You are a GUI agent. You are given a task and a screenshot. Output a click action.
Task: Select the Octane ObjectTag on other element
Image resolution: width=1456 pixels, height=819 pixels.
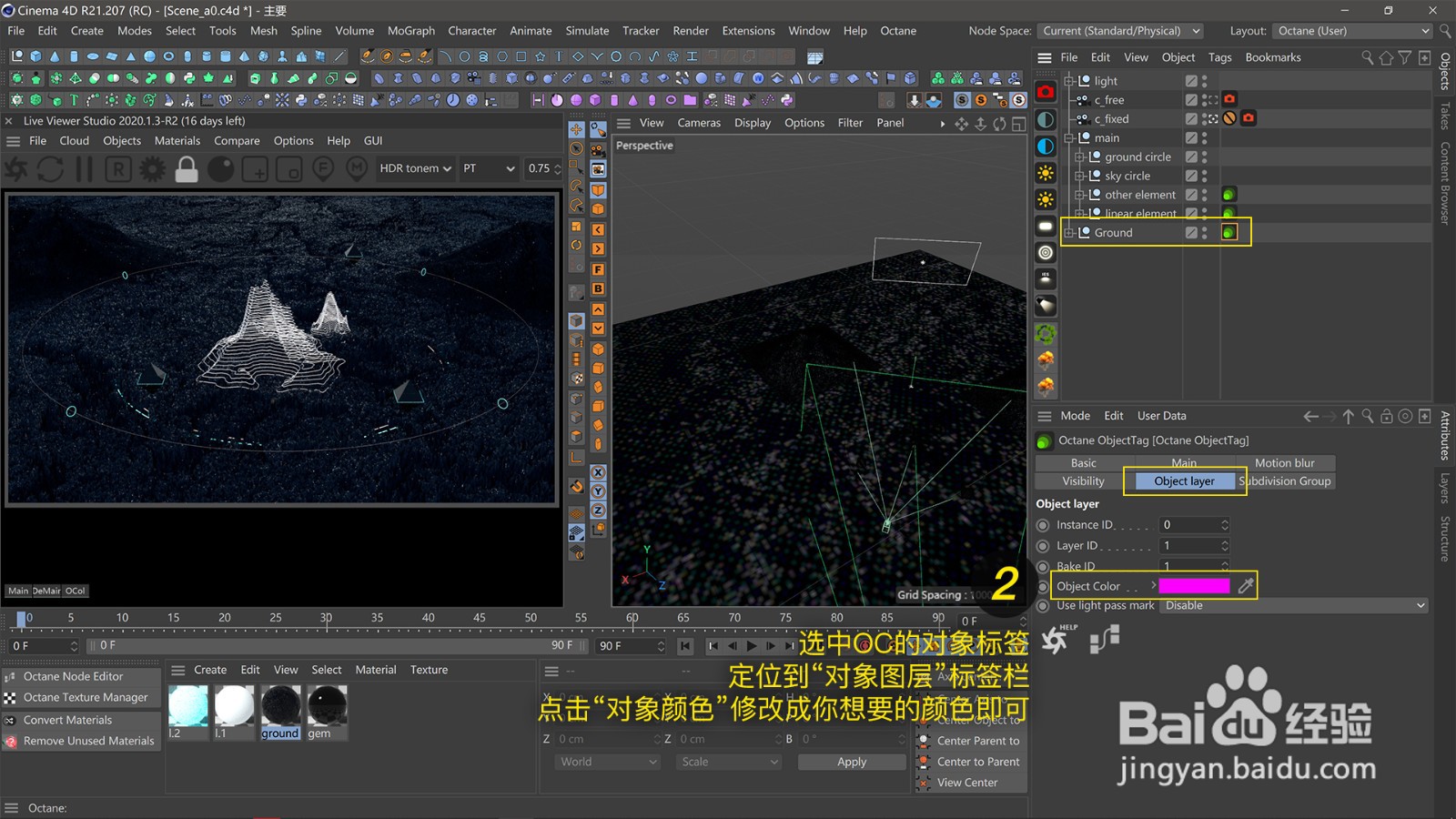(1228, 195)
